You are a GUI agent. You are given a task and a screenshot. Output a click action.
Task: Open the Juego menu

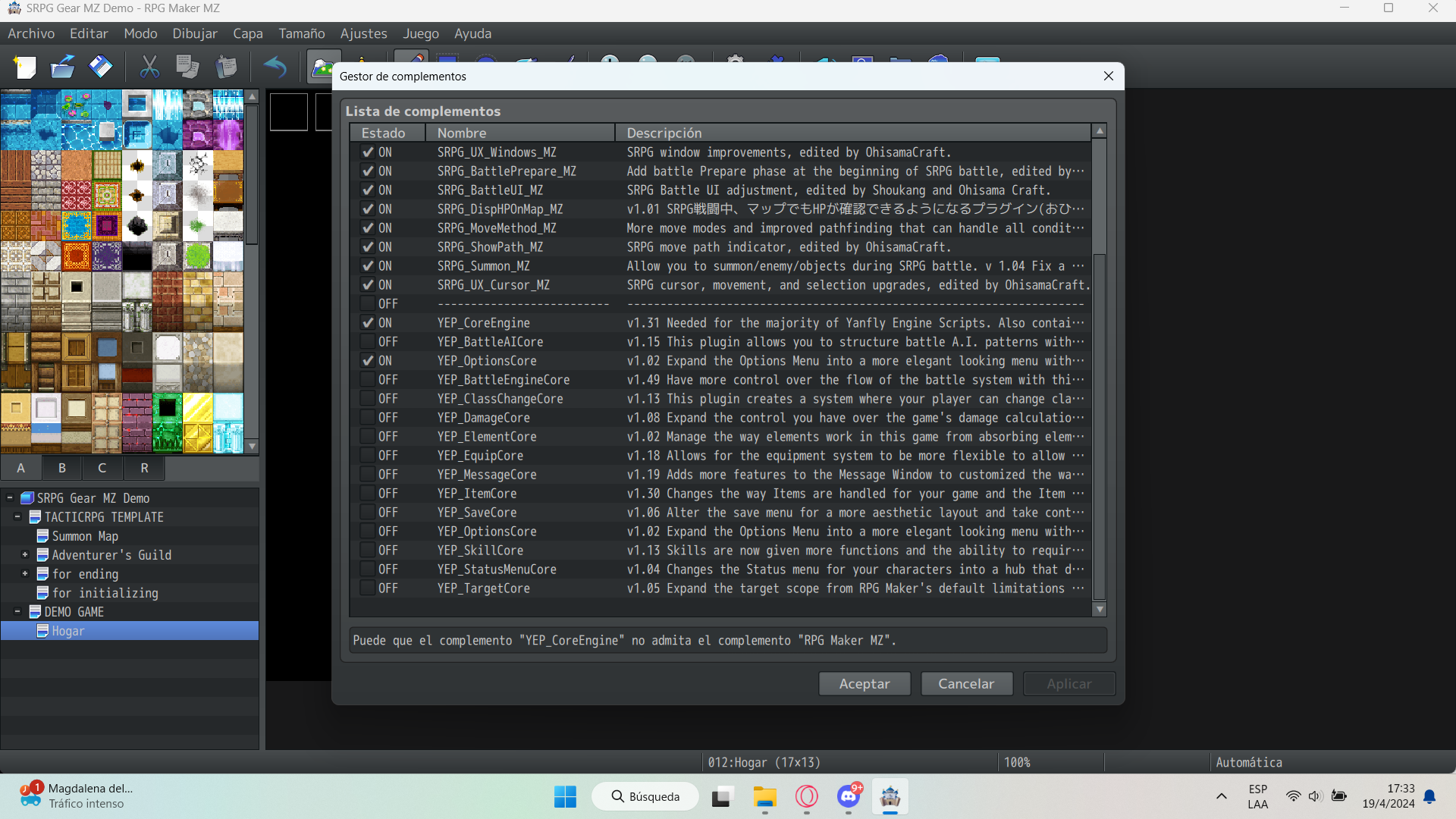click(421, 33)
